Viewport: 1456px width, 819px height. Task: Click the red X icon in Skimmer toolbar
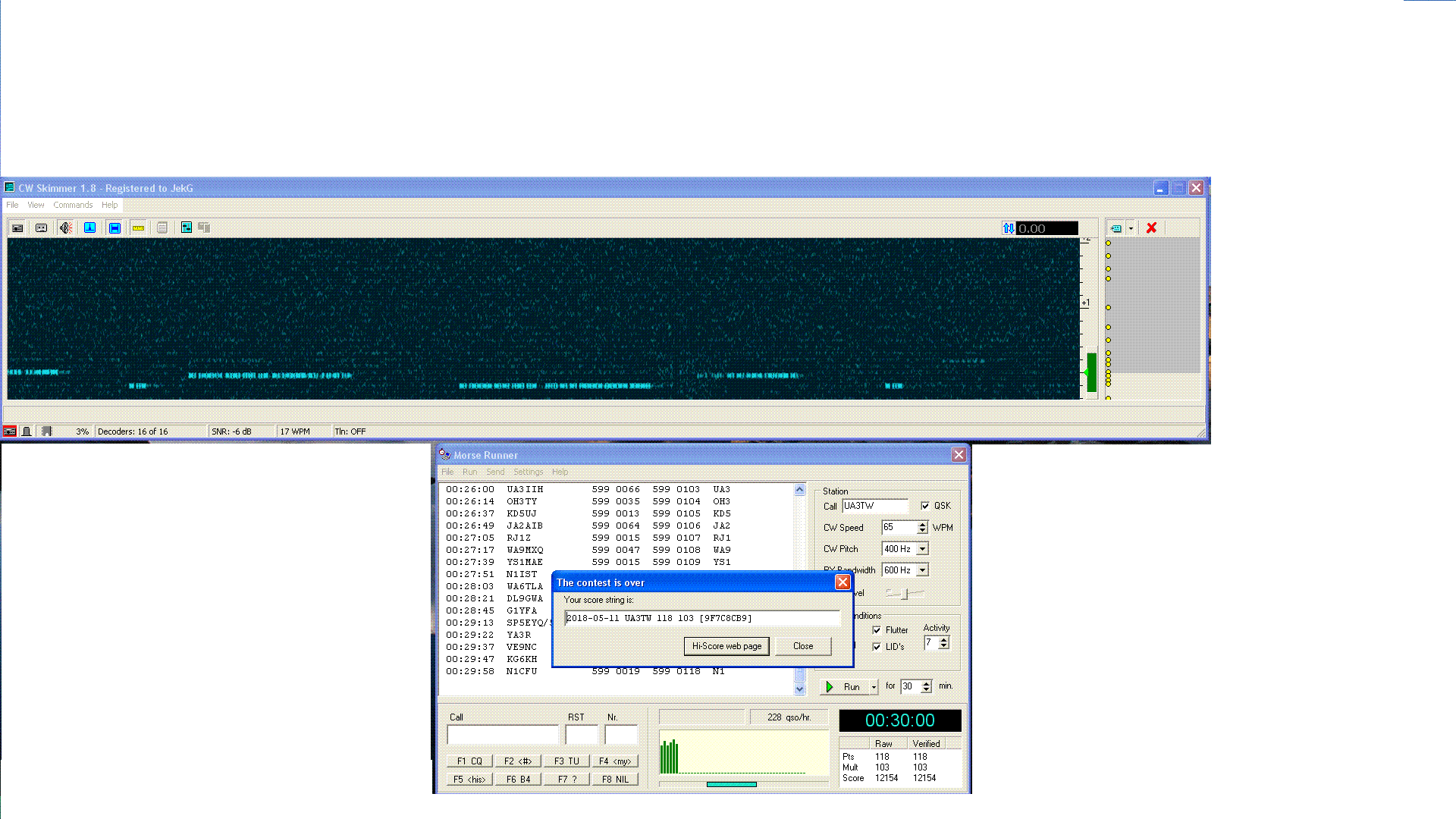coord(1151,228)
